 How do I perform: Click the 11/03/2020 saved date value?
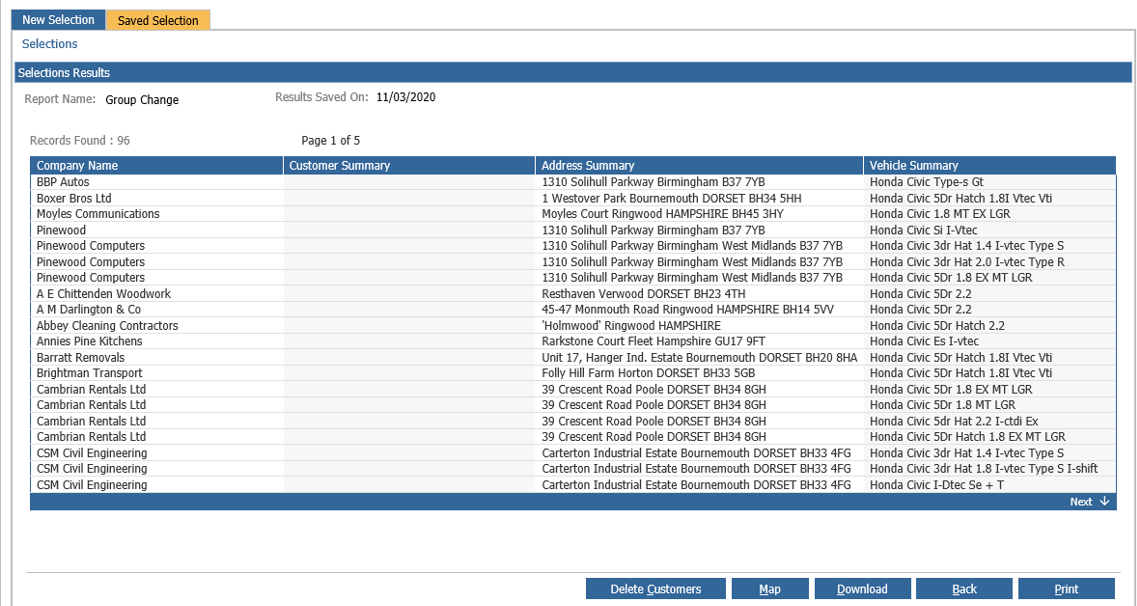coord(406,97)
